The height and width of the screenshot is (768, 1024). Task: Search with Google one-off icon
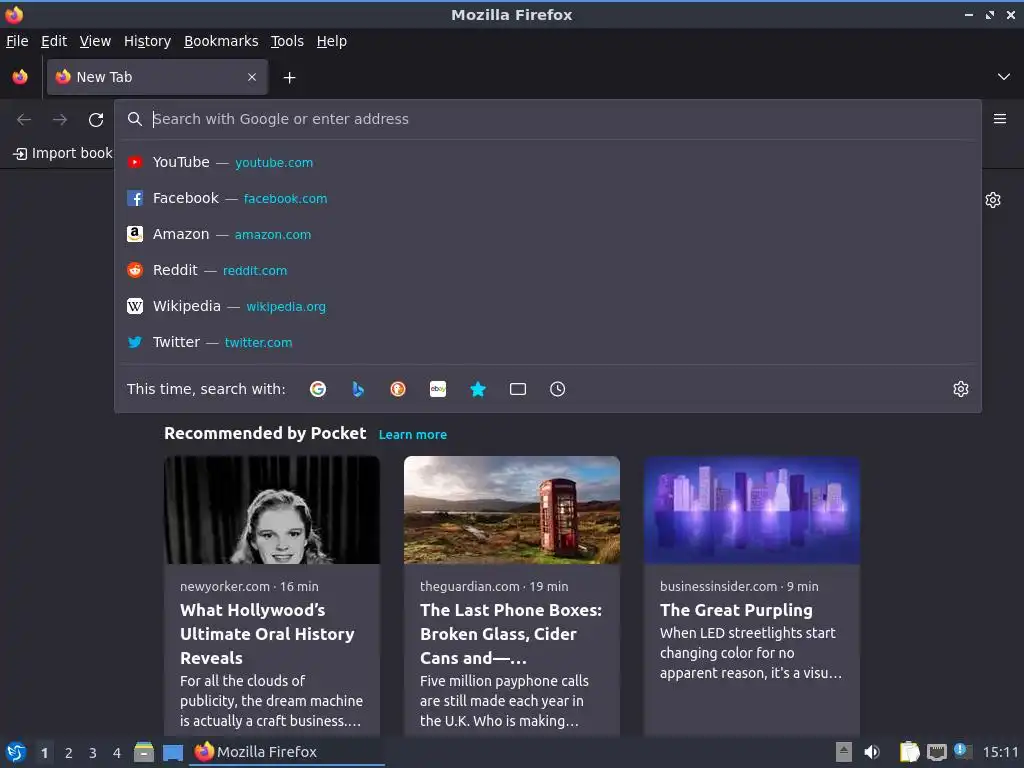pyautogui.click(x=318, y=389)
